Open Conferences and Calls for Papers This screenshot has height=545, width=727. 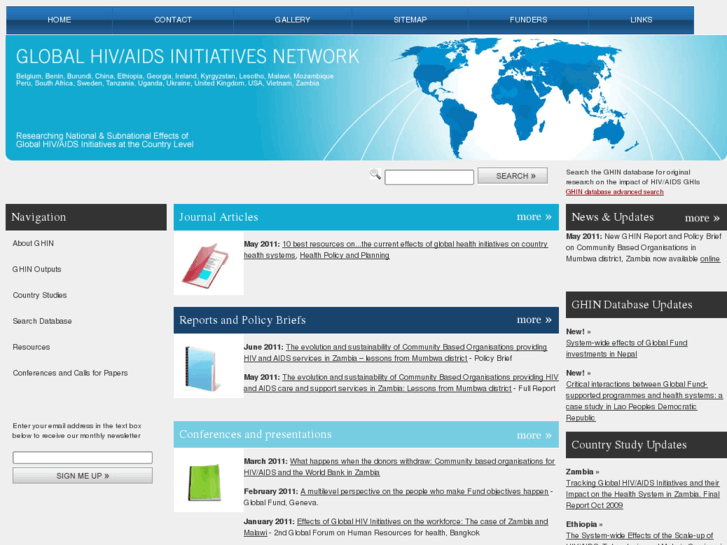click(x=70, y=373)
